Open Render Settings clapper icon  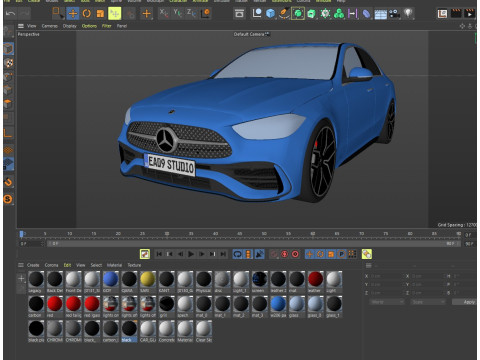pyautogui.click(x=469, y=14)
